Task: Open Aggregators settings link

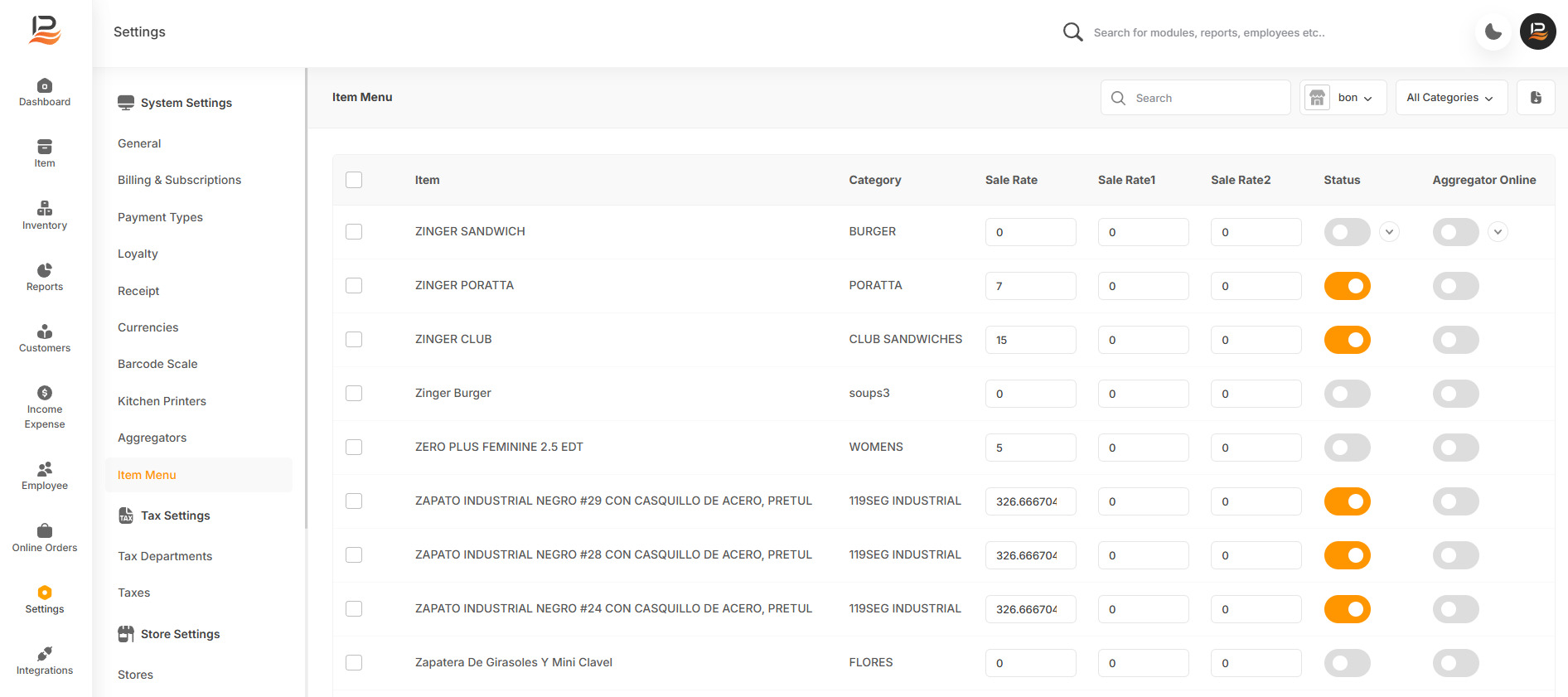Action: 152,438
